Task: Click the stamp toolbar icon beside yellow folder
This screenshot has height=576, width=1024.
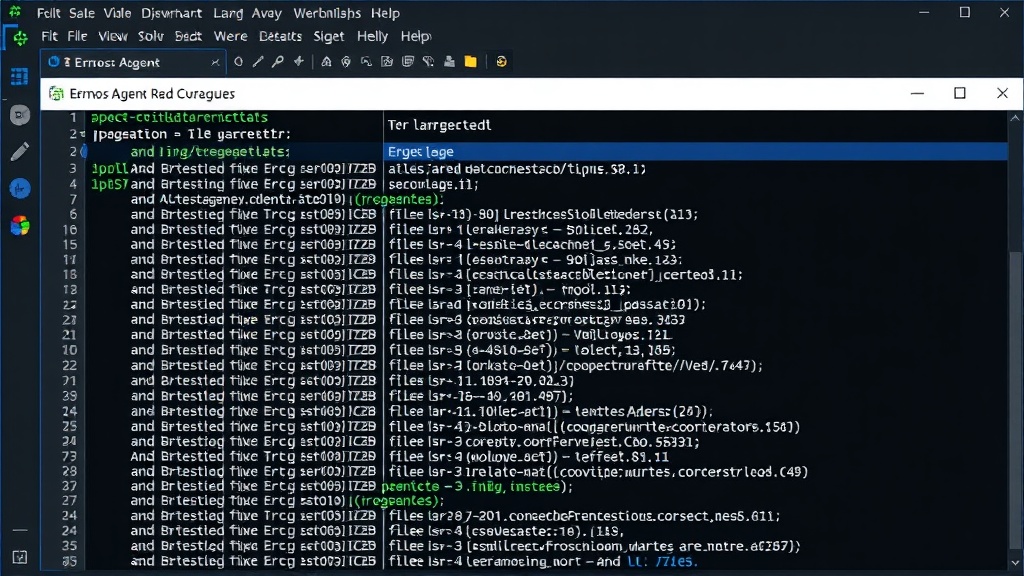Action: click(x=449, y=61)
